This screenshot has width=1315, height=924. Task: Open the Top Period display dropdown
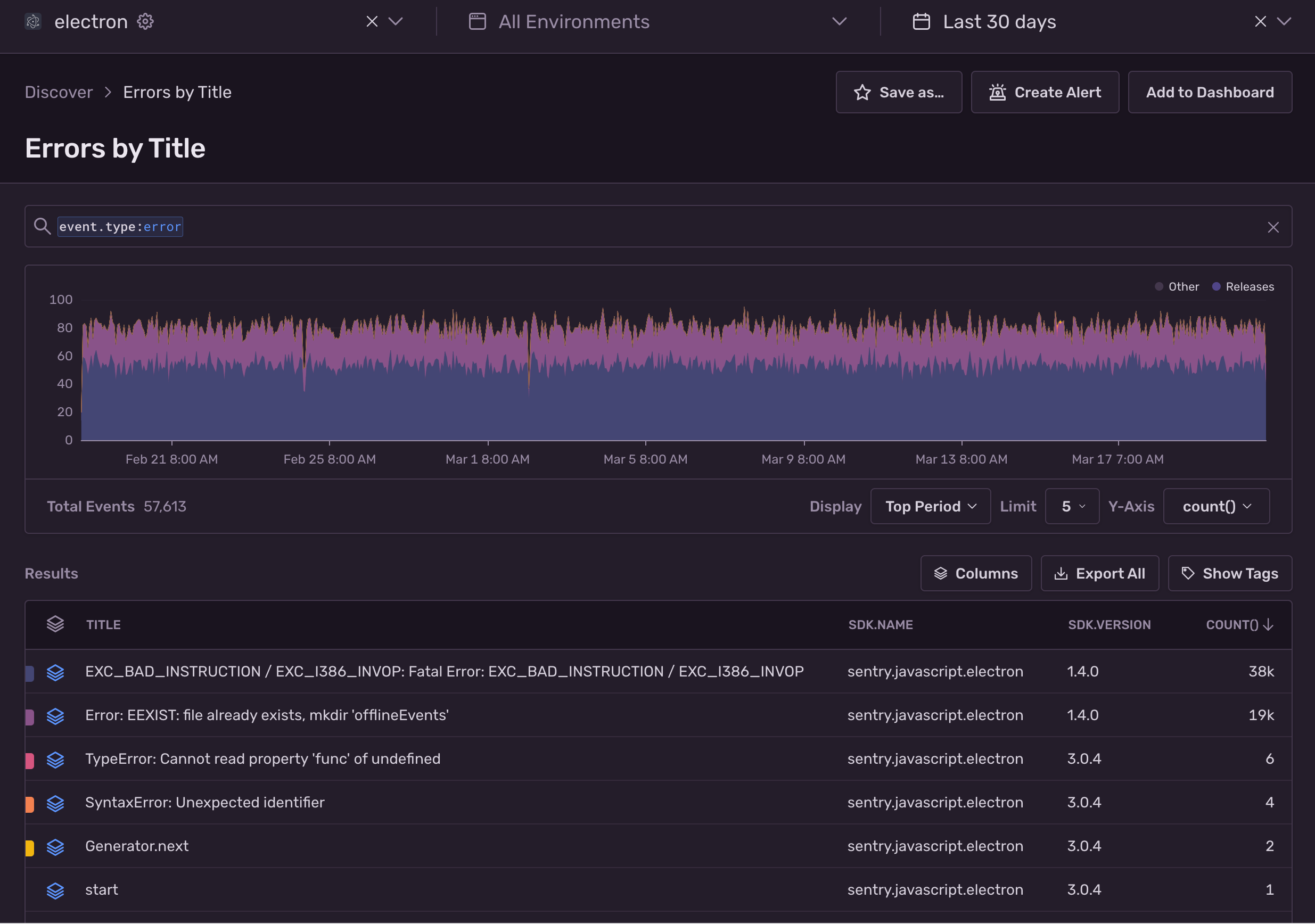pyautogui.click(x=930, y=506)
